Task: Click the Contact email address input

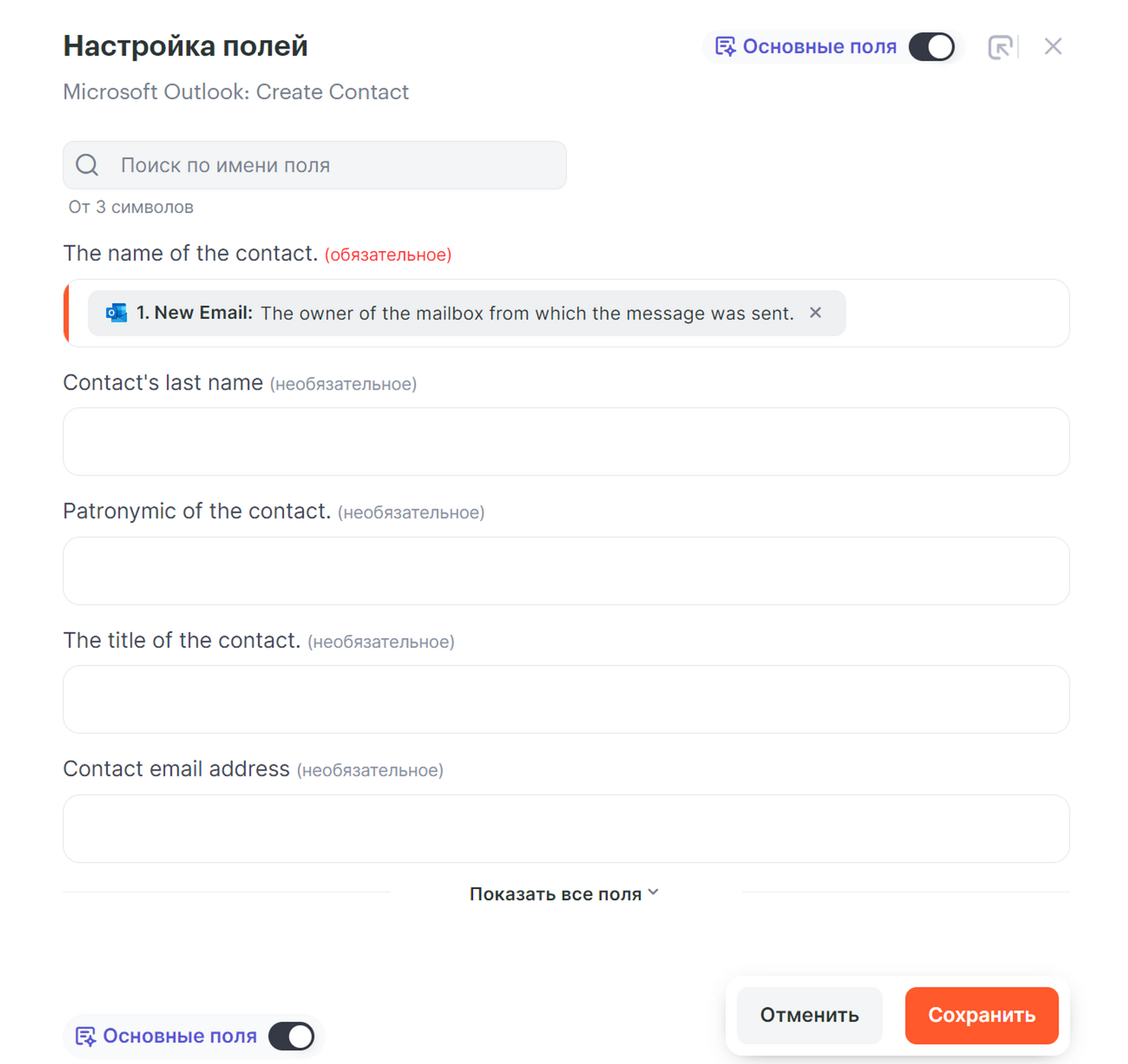Action: click(x=566, y=828)
